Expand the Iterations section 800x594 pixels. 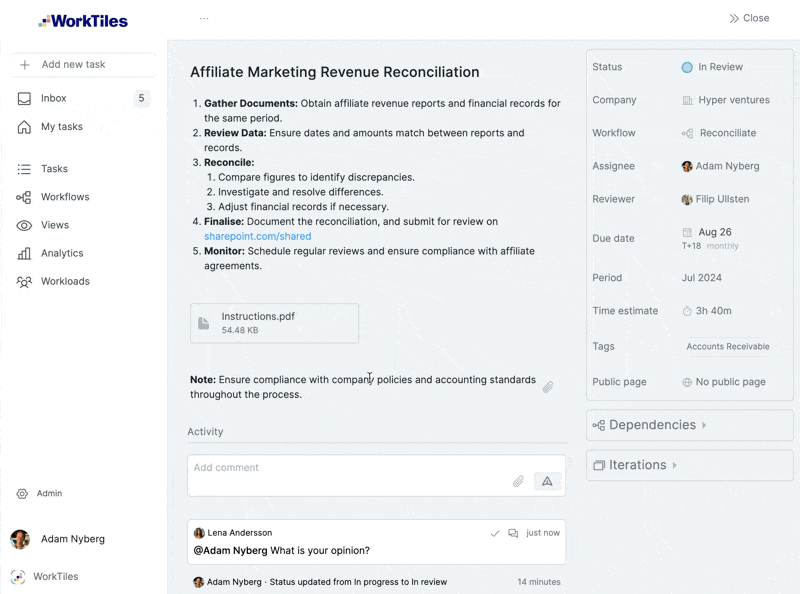(x=637, y=465)
